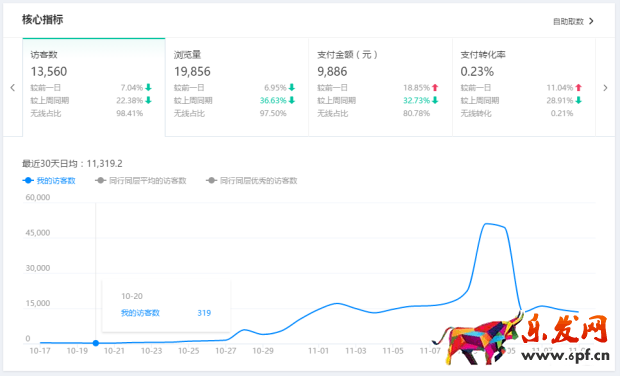Click green down arrow beside 28.91%
Viewport: 620px width, 376px height.
[578, 100]
